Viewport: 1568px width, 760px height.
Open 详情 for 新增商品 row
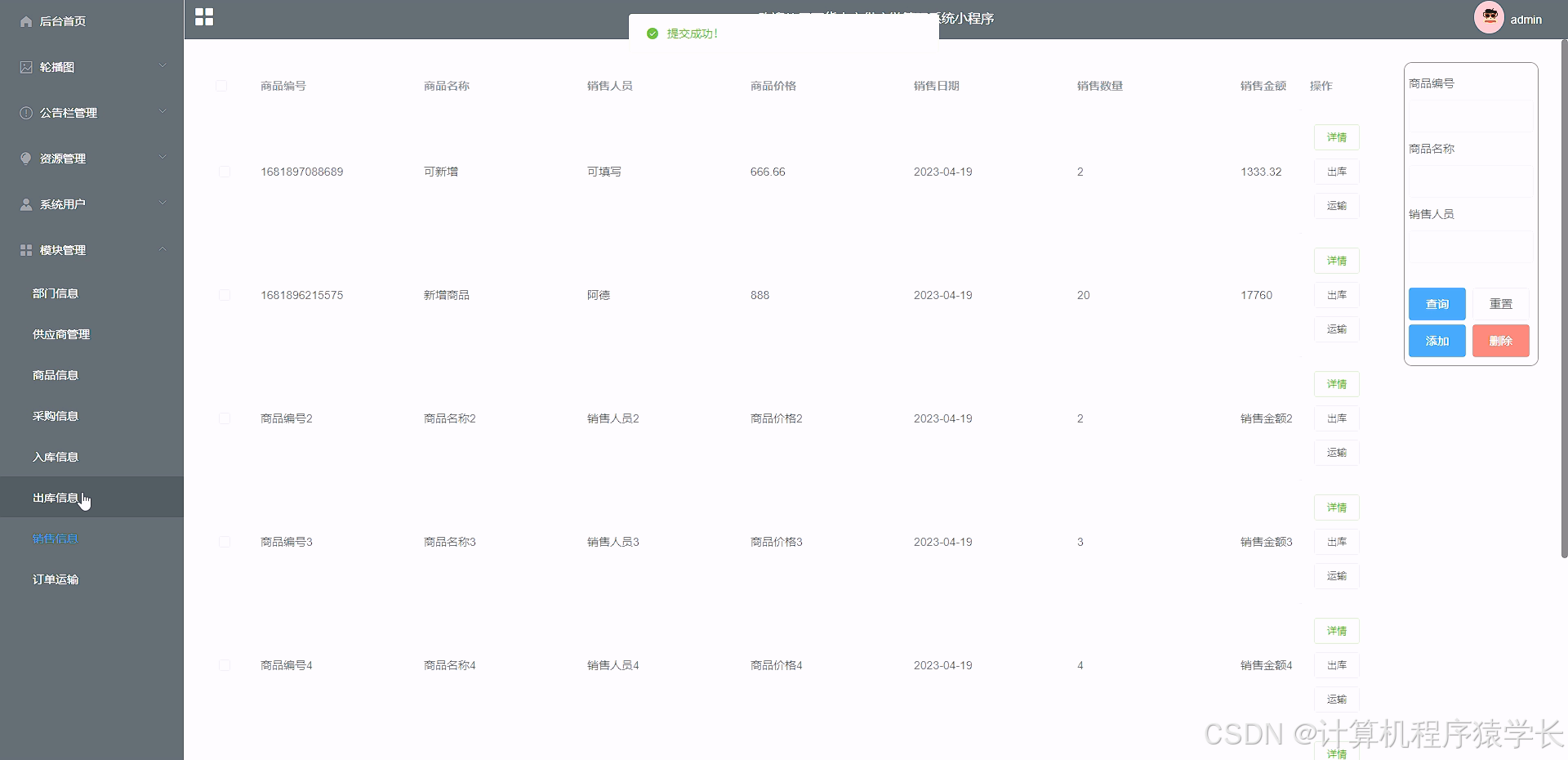point(1336,261)
